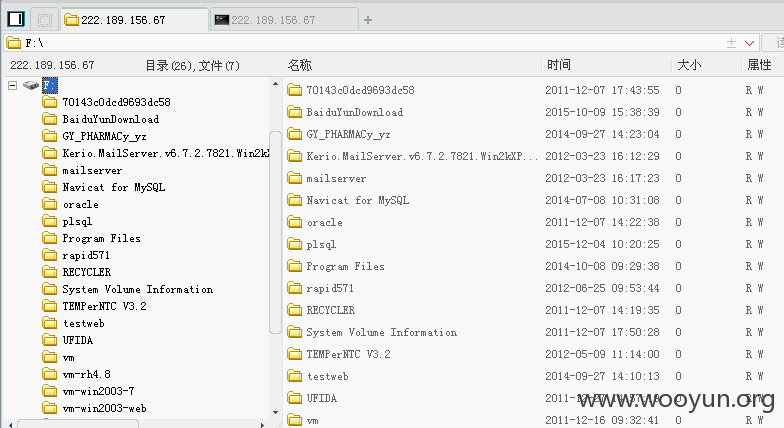The width and height of the screenshot is (784, 428).
Task: Select TEMPerNTC V3.2 in tree
Action: point(104,306)
